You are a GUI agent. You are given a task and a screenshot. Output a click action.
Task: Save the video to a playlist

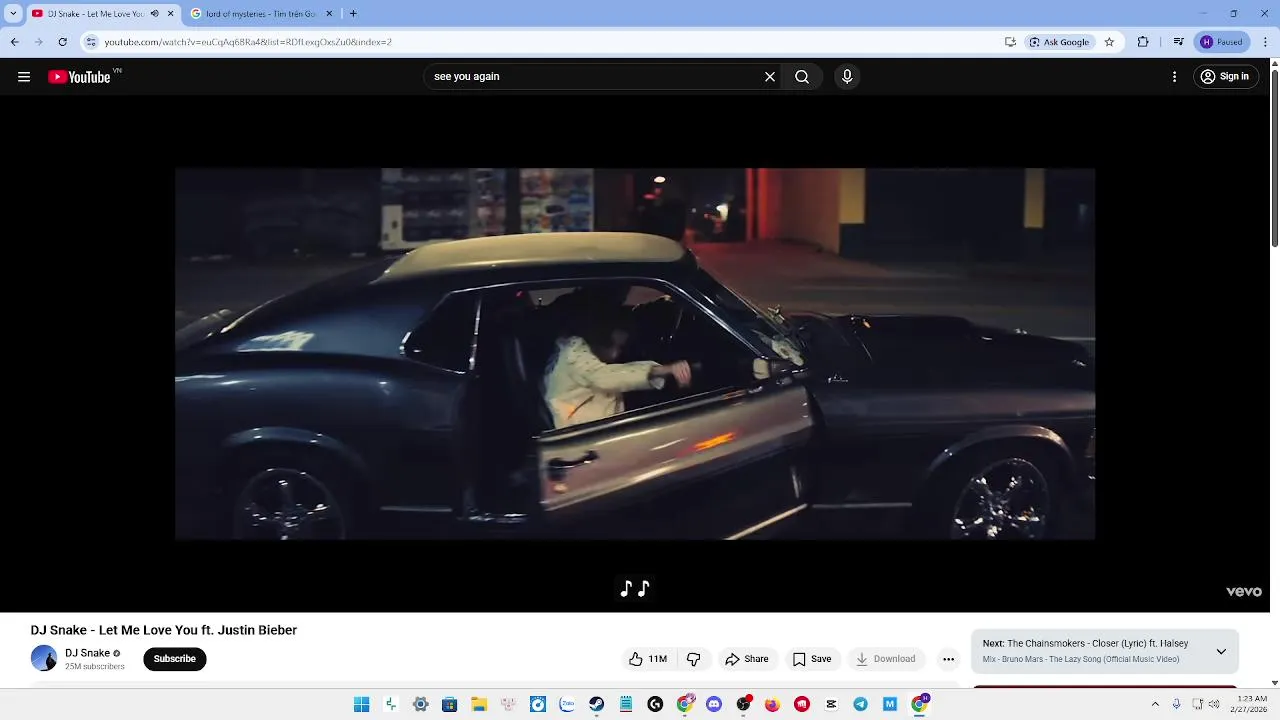(812, 659)
